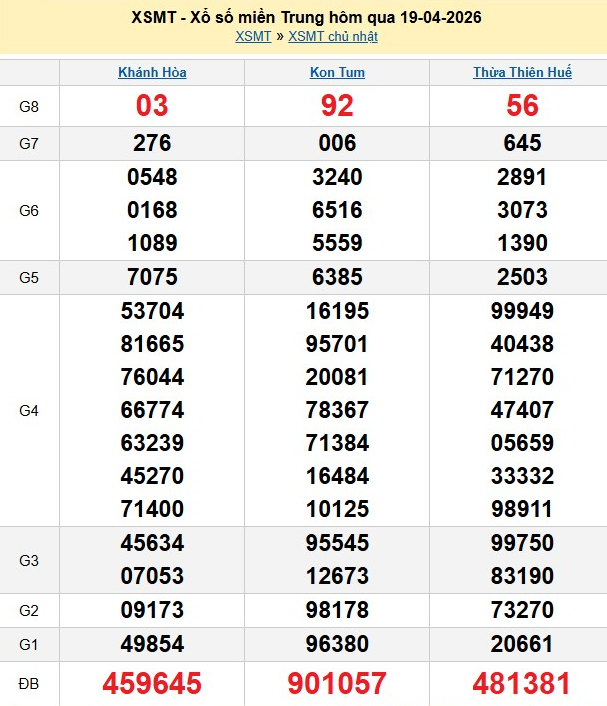The height and width of the screenshot is (706, 607).
Task: Click the G2 number 73270
Action: pos(522,608)
